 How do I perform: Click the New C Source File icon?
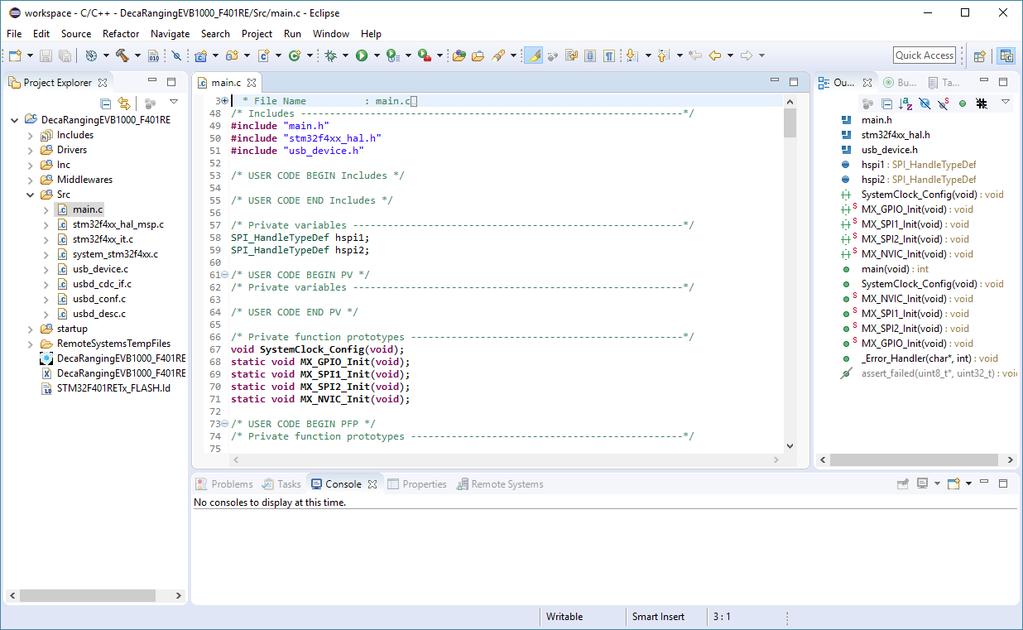point(263,55)
